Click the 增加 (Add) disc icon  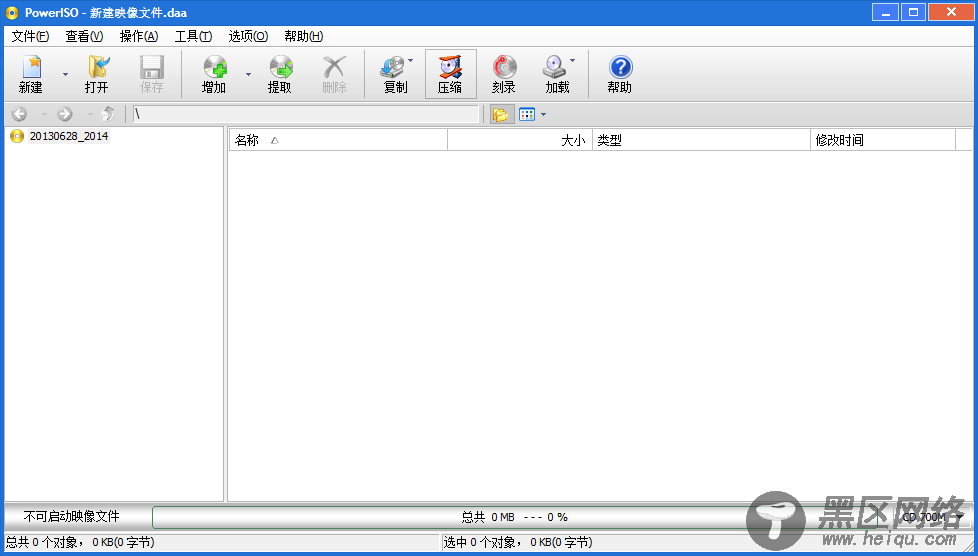(x=215, y=67)
